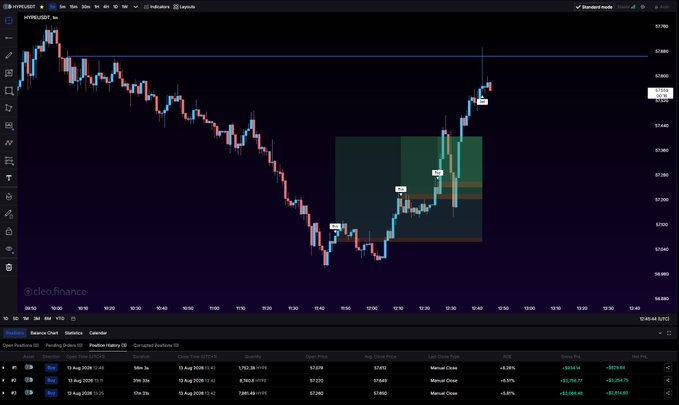Viewport: 679px width, 405px height.
Task: Select the text annotation tool (T)
Action: (9, 178)
